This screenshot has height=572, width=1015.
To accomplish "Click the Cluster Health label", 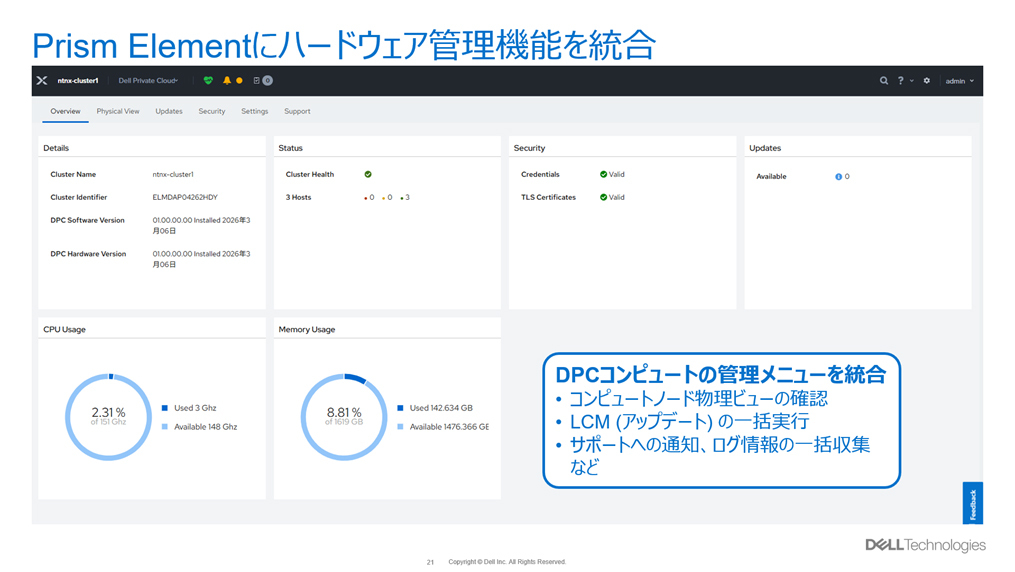I will [310, 174].
